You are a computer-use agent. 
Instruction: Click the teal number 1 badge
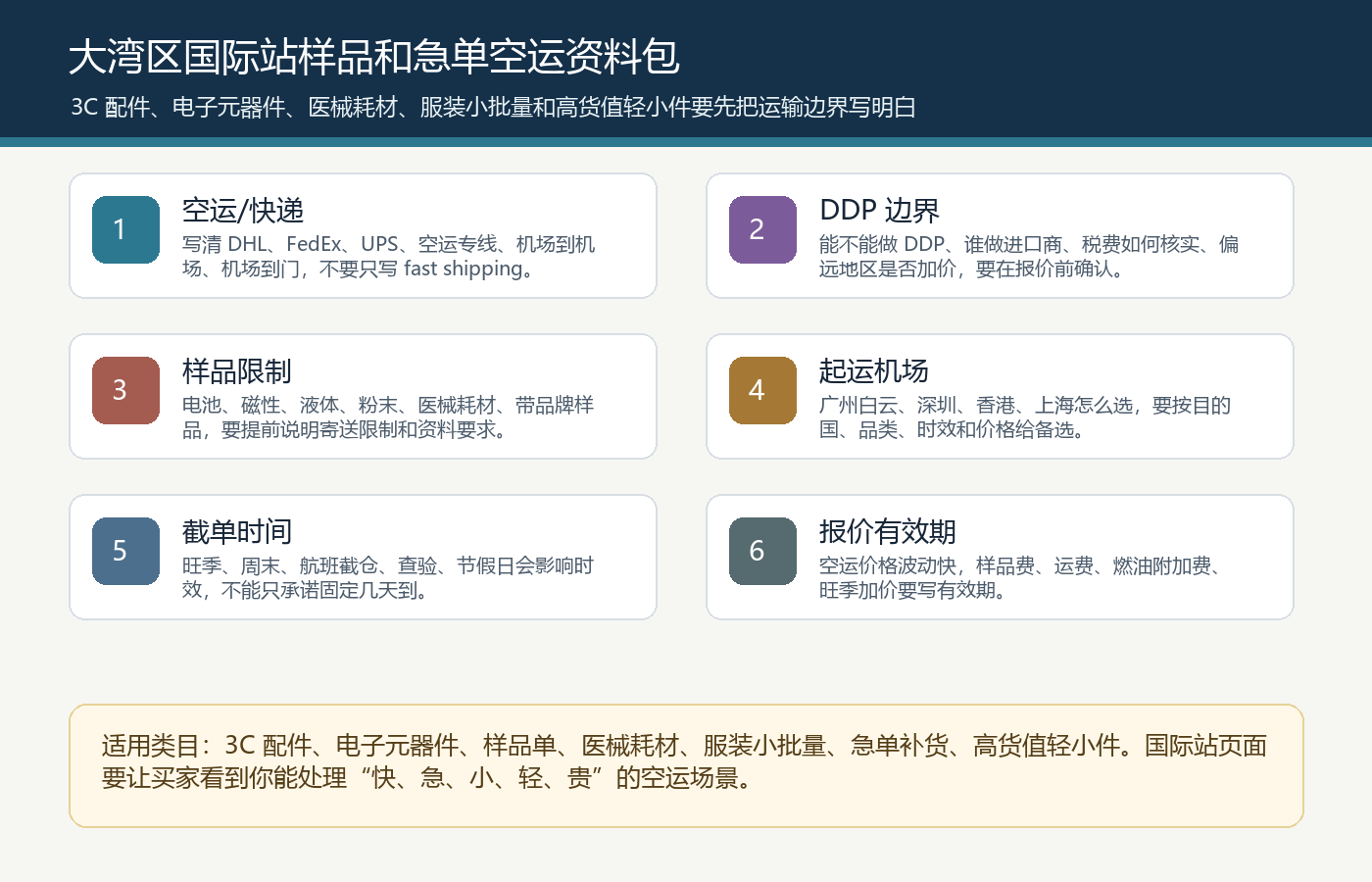(x=125, y=229)
